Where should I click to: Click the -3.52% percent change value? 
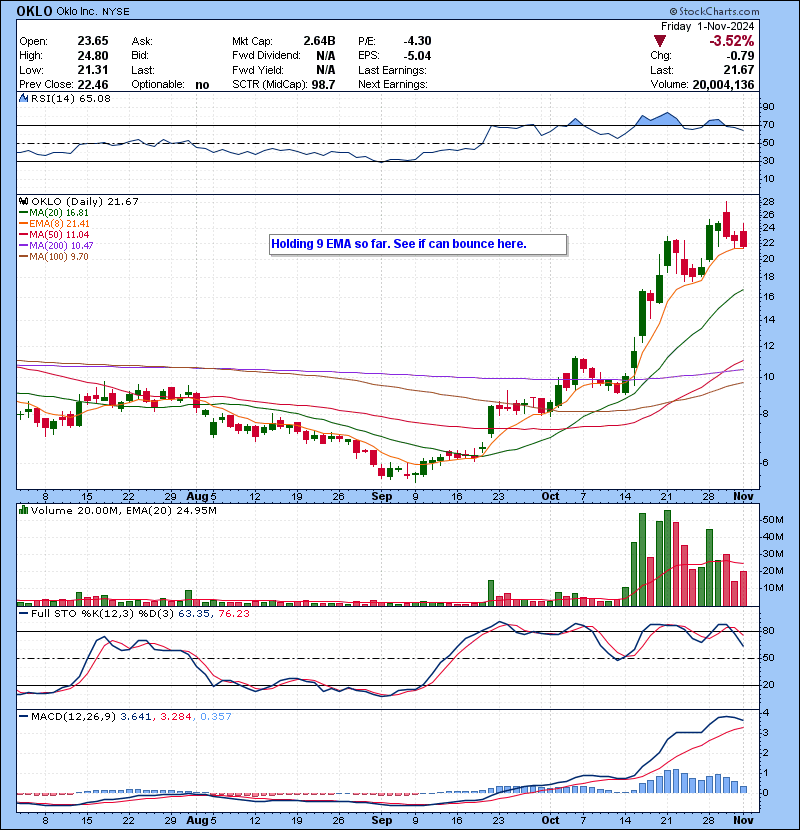732,41
